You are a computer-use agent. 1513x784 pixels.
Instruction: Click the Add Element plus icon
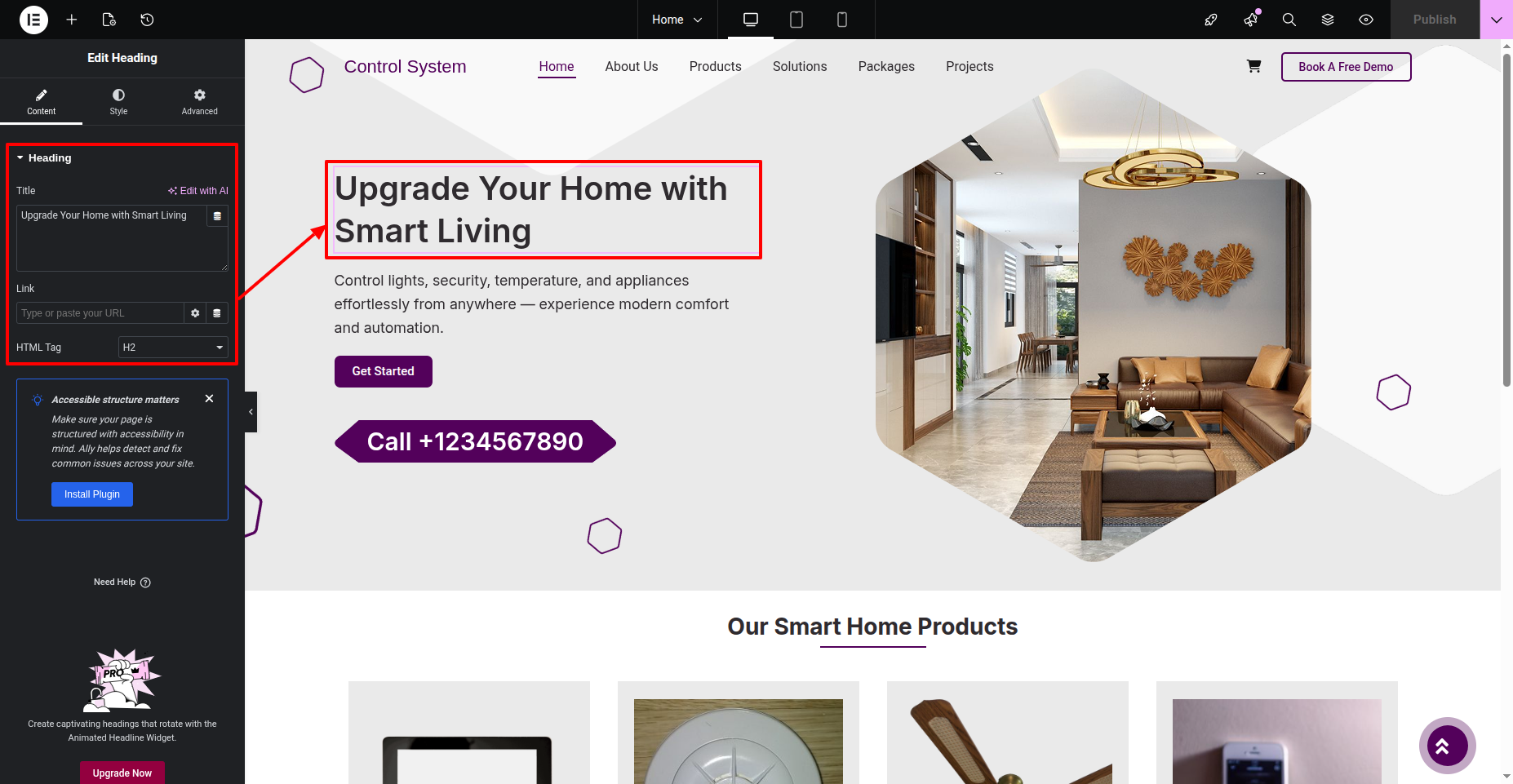[72, 20]
